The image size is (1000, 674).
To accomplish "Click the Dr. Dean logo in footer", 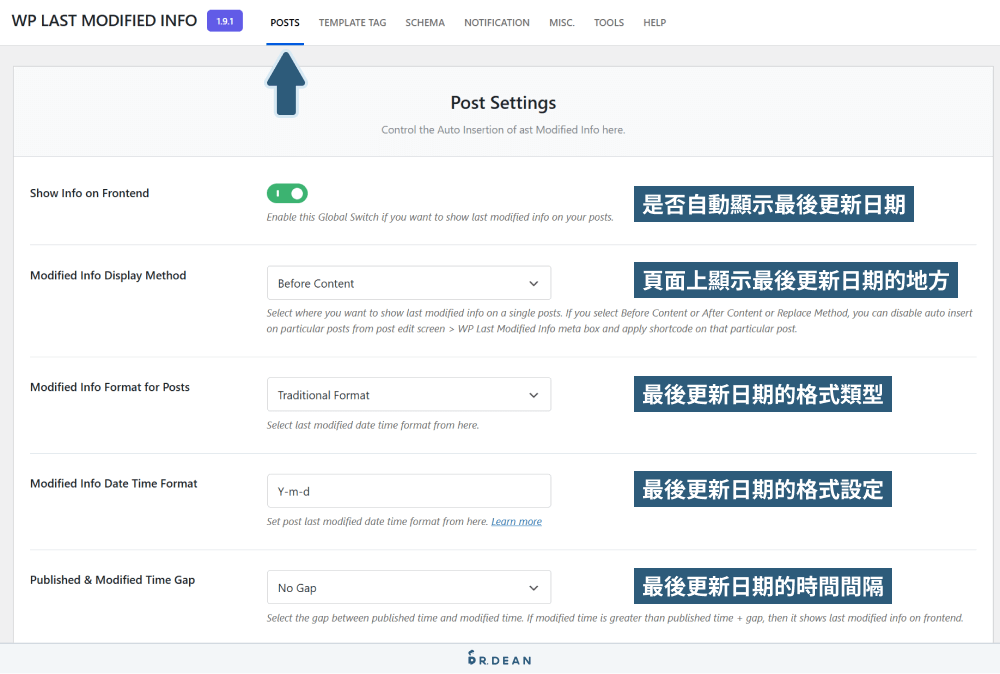I will (x=500, y=658).
